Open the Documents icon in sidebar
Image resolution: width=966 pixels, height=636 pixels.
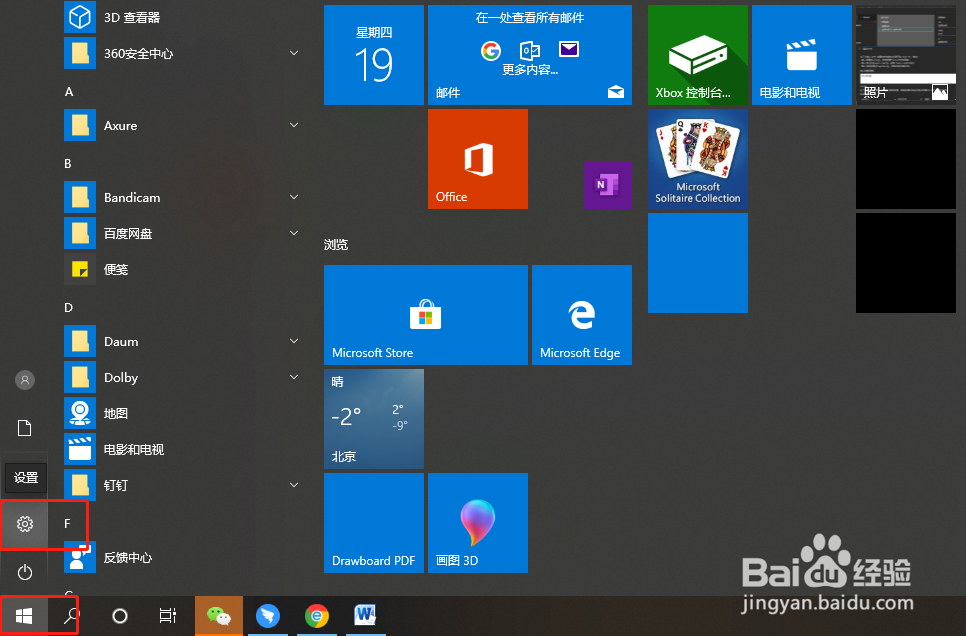pyautogui.click(x=25, y=428)
